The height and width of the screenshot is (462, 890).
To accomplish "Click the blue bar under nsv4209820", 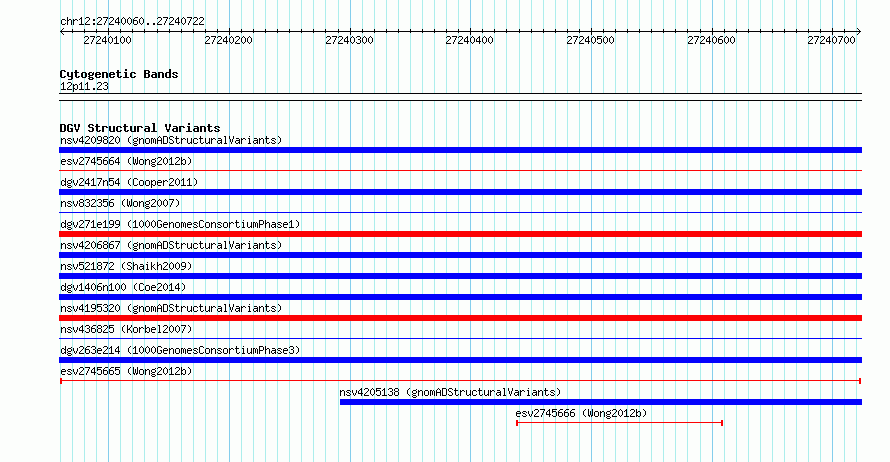I will coord(460,150).
